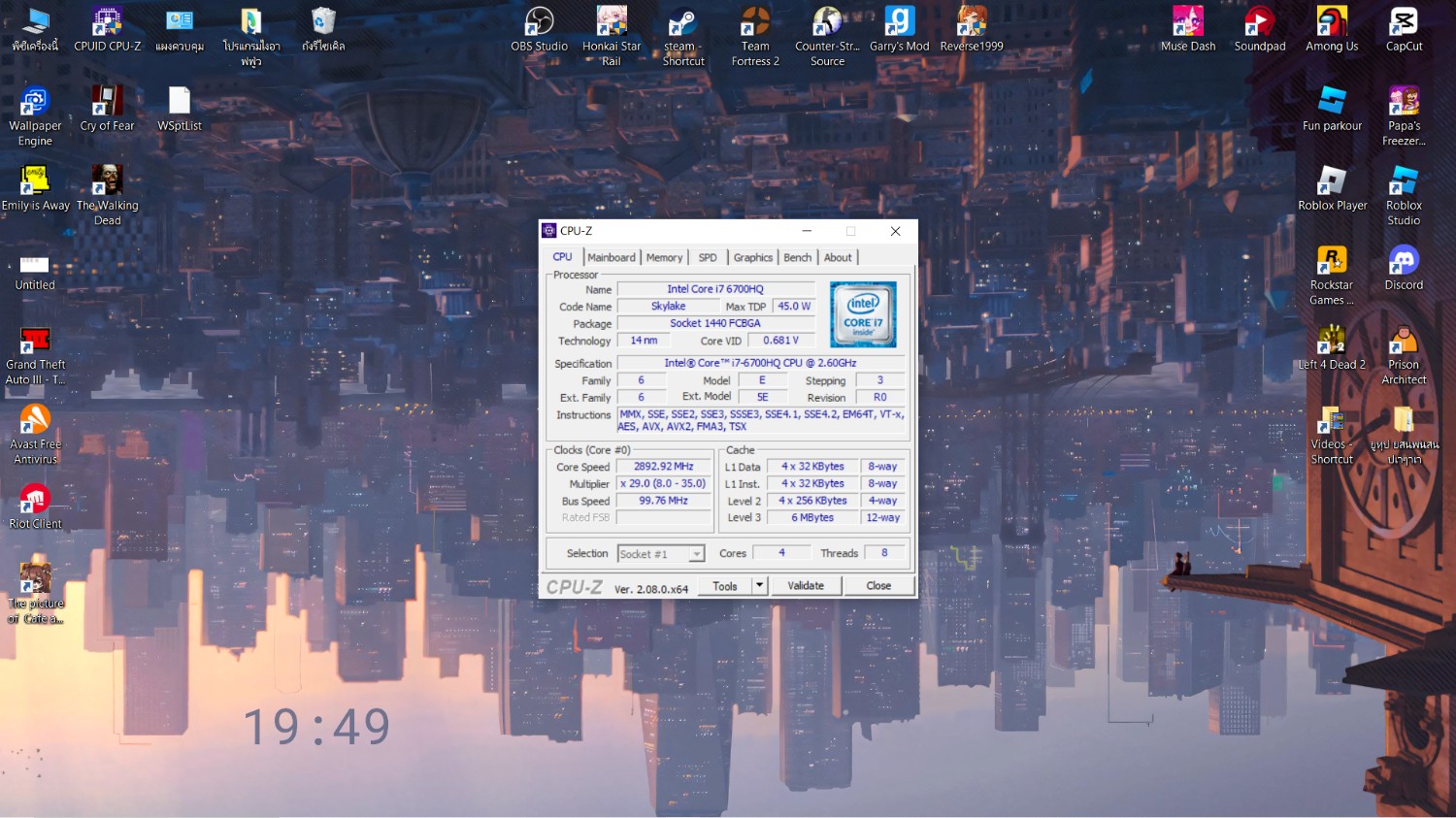Click the Specification value text
Screen dimensions: 1456x818
click(x=761, y=363)
